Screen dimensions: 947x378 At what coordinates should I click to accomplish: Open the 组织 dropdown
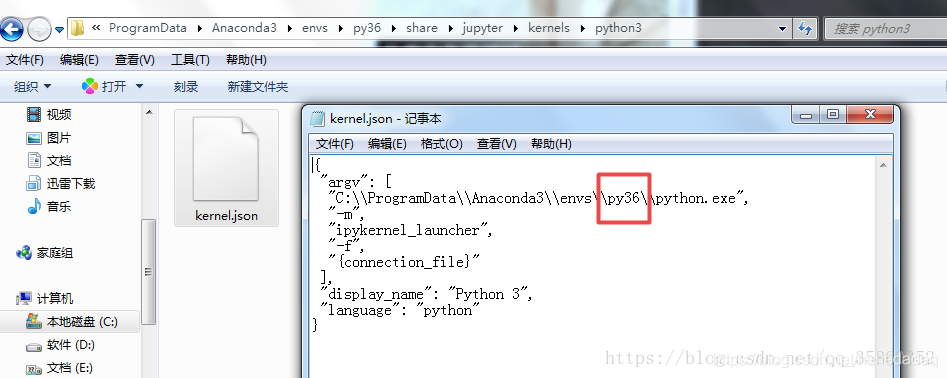[33, 87]
